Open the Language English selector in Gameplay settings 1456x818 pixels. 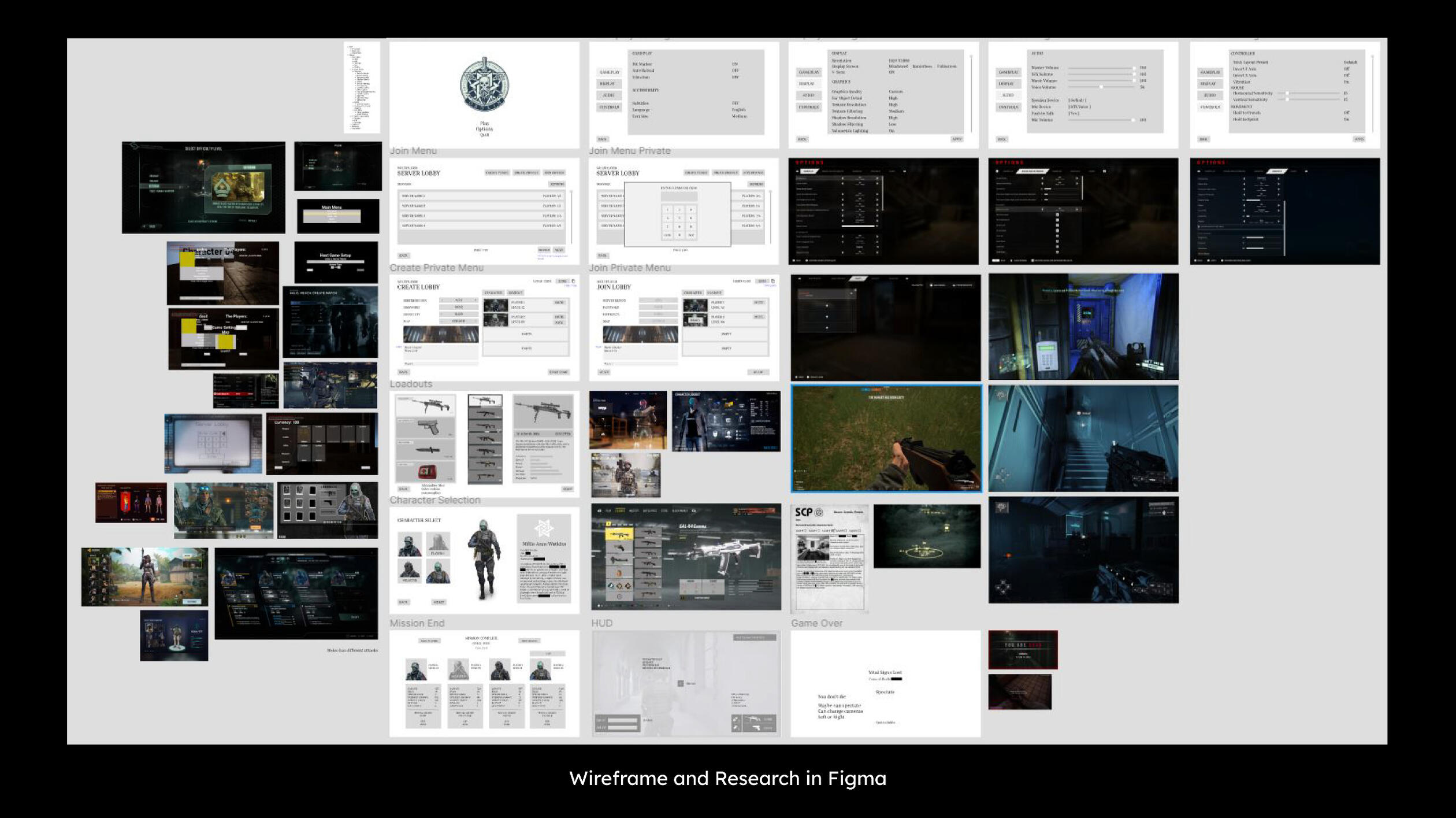(x=738, y=109)
